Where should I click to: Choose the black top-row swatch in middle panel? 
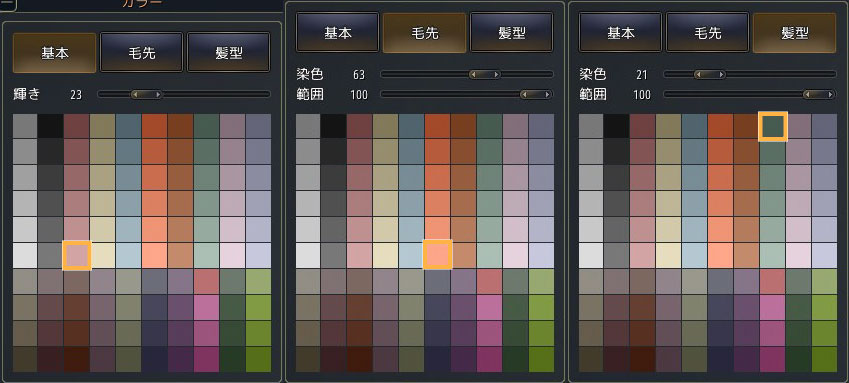334,126
